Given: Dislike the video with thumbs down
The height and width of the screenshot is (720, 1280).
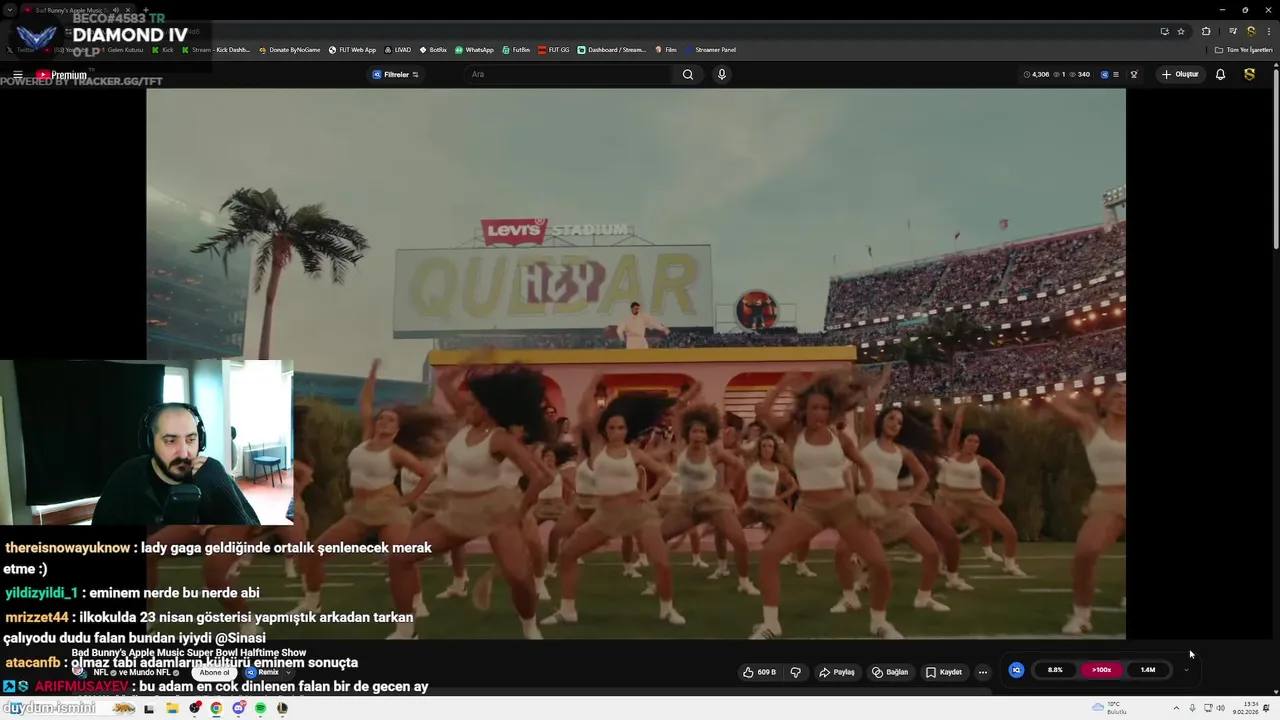Looking at the screenshot, I should coord(796,672).
